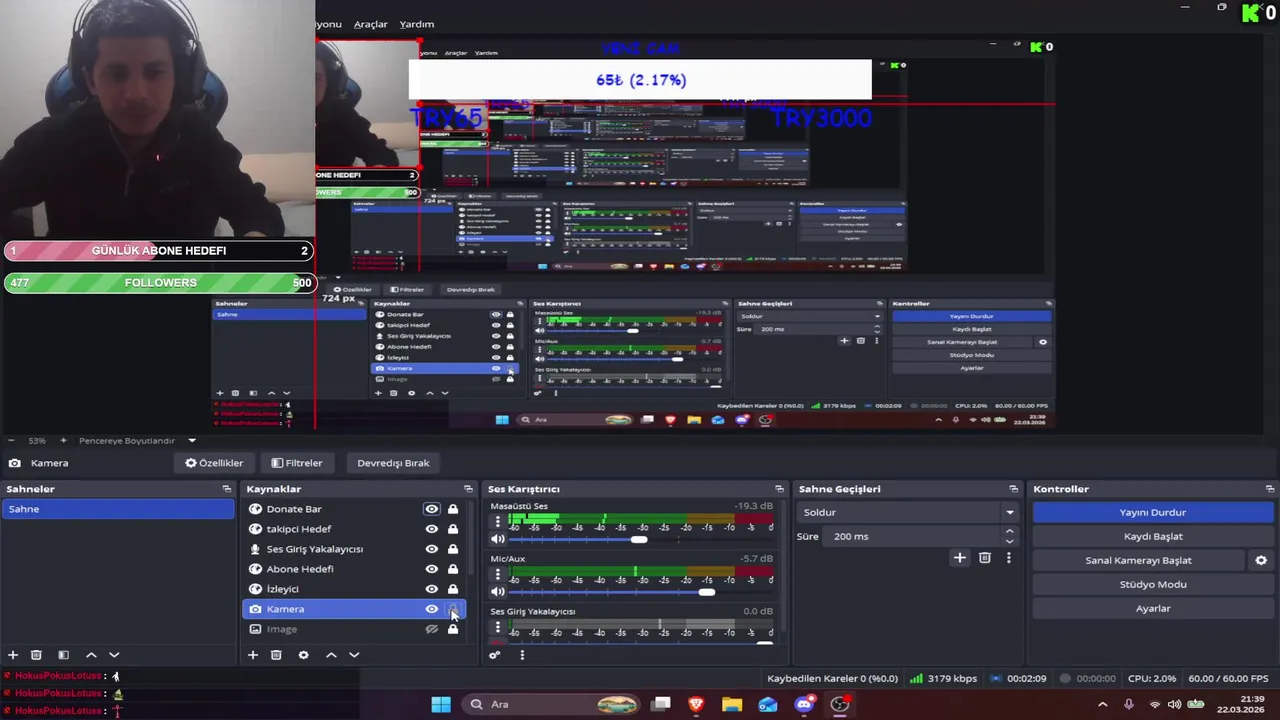The height and width of the screenshot is (720, 1280).
Task: Add a new source in Kaynaklar
Action: point(253,655)
